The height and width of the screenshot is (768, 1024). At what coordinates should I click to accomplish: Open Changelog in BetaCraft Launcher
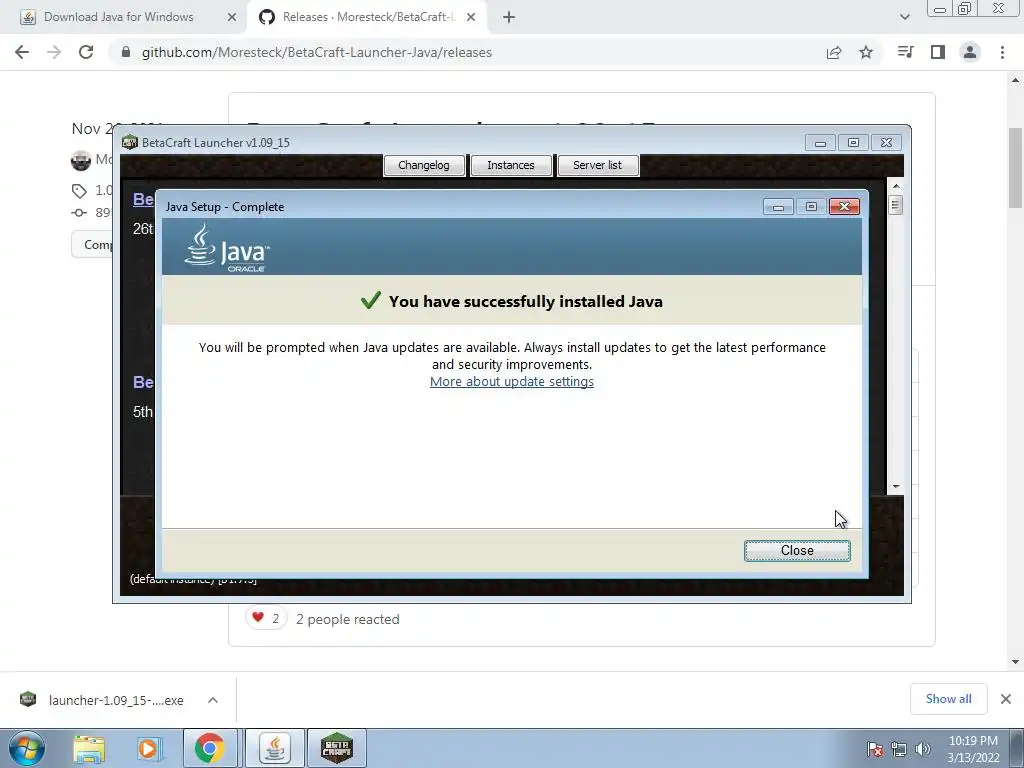point(424,165)
